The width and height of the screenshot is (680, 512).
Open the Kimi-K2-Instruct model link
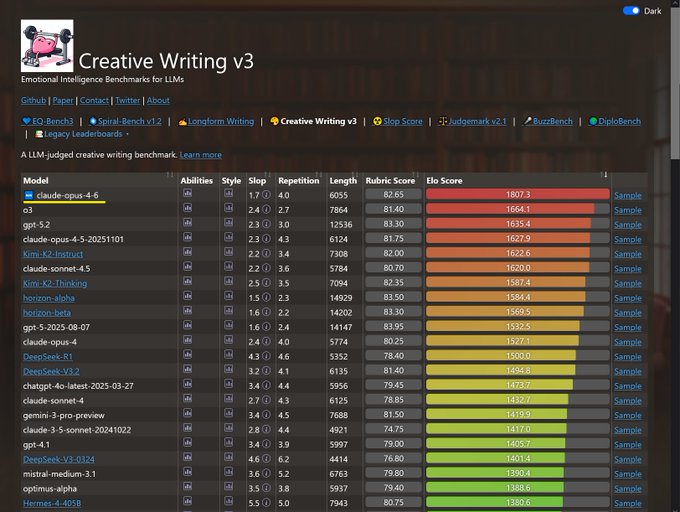pos(53,254)
